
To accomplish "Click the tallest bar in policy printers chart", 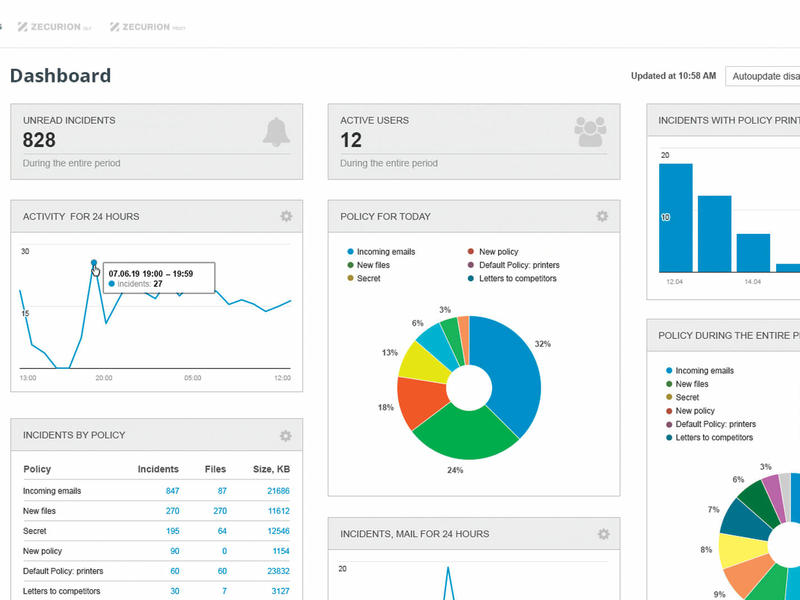I will pos(676,217).
